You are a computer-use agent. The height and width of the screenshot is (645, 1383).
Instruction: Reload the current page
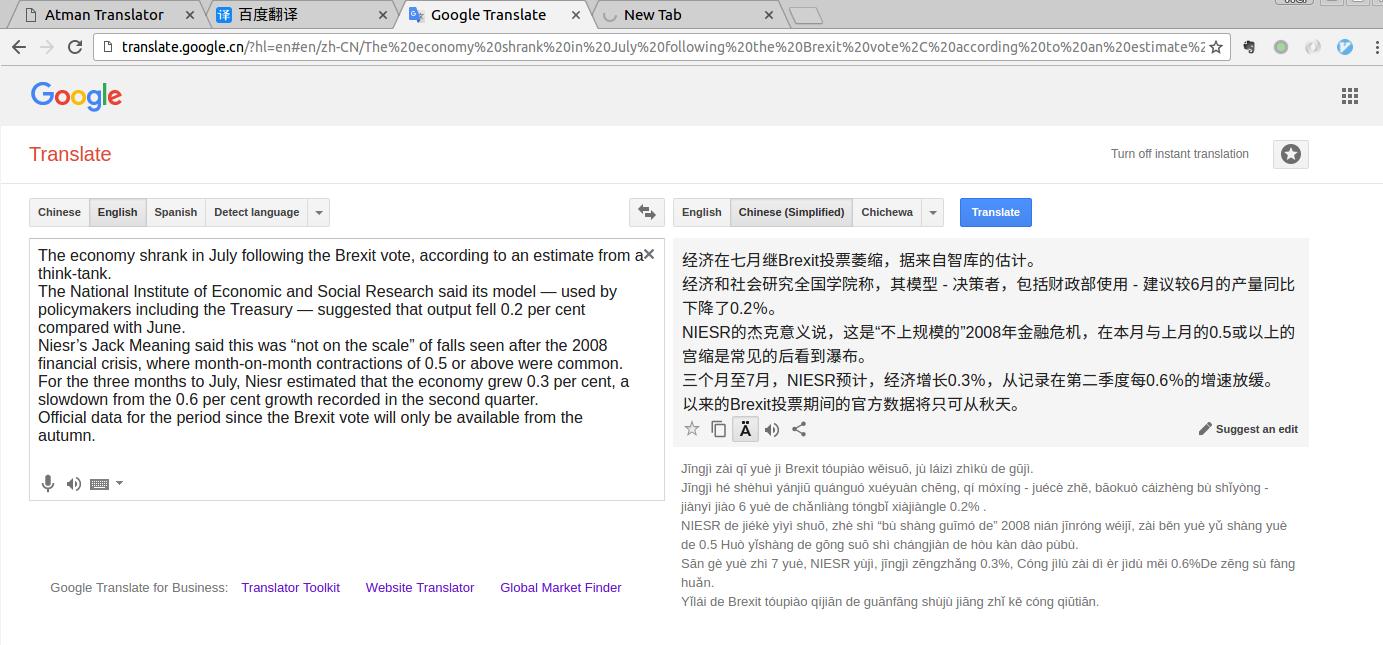tap(75, 47)
